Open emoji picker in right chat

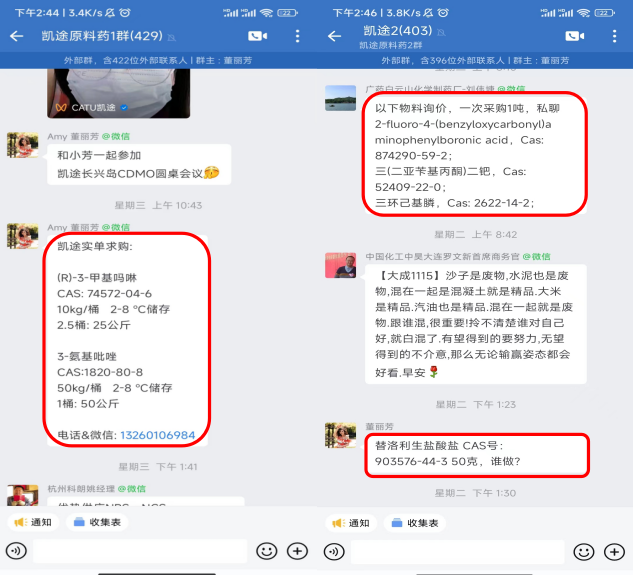(584, 552)
